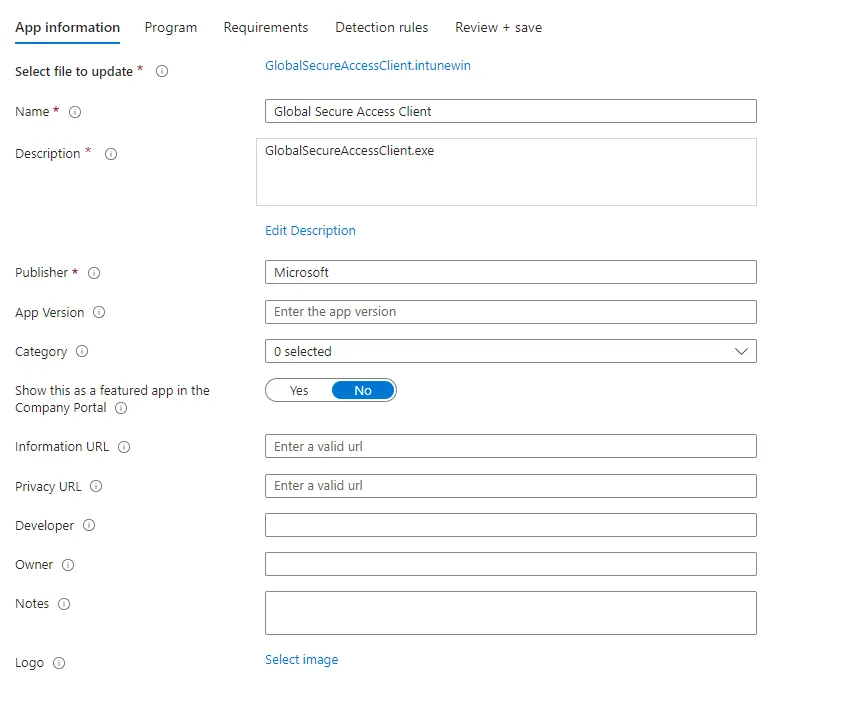
Task: Show the Developer info tooltip icon
Action: pos(89,525)
